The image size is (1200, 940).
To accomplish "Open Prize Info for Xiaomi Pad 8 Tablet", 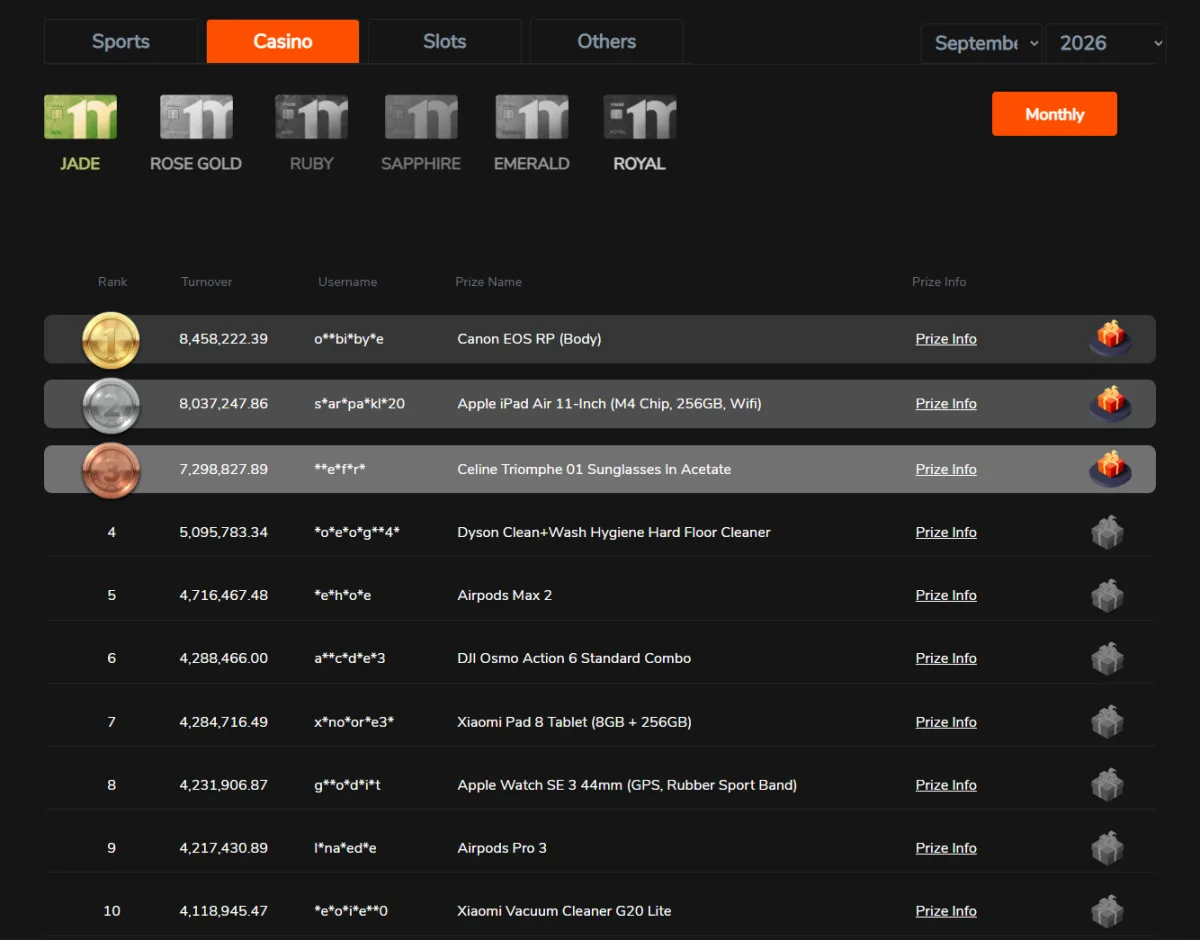I will pyautogui.click(x=946, y=722).
